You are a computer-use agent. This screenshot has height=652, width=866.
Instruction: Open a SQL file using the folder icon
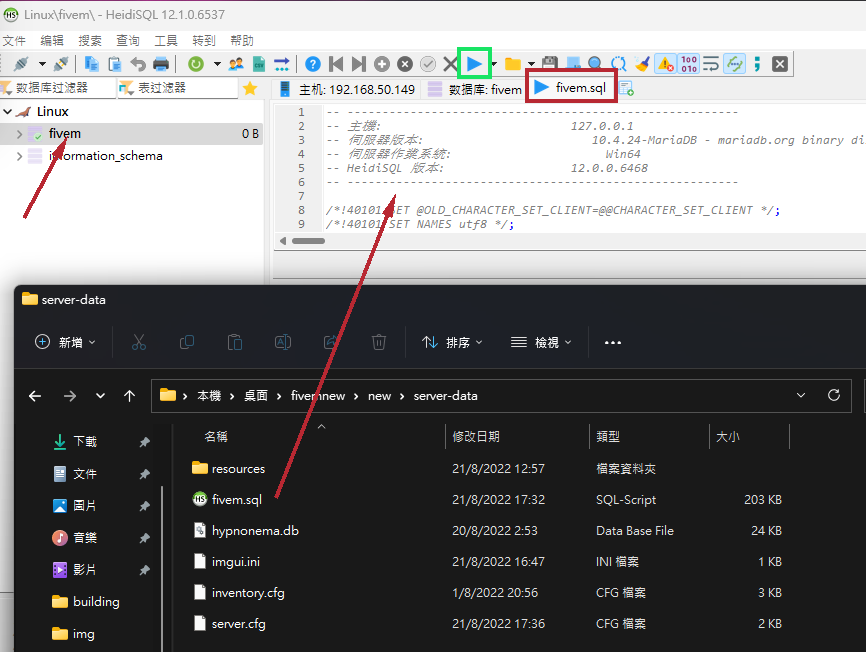pyautogui.click(x=514, y=64)
